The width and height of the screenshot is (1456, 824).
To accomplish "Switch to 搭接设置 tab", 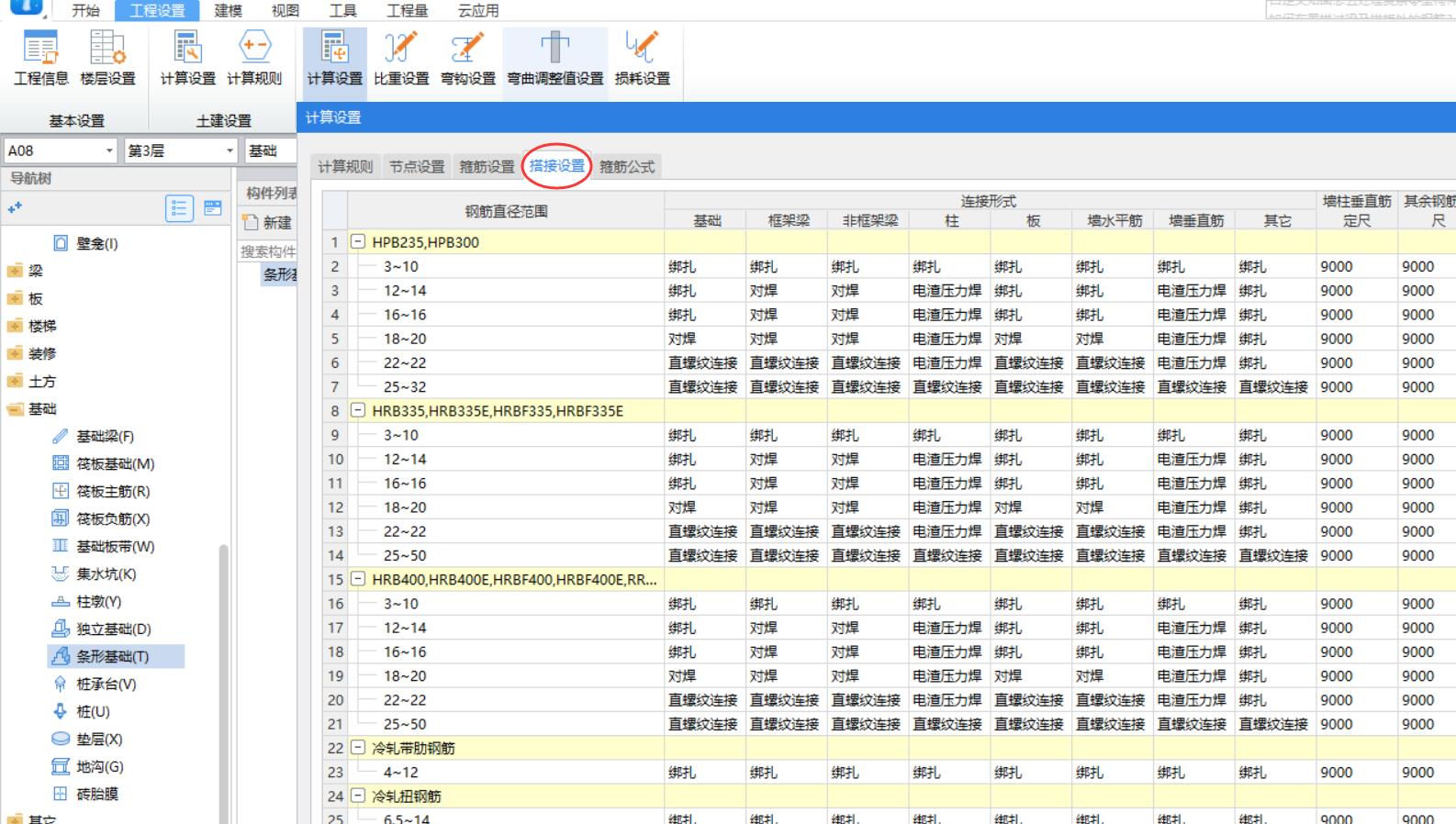I will (557, 166).
